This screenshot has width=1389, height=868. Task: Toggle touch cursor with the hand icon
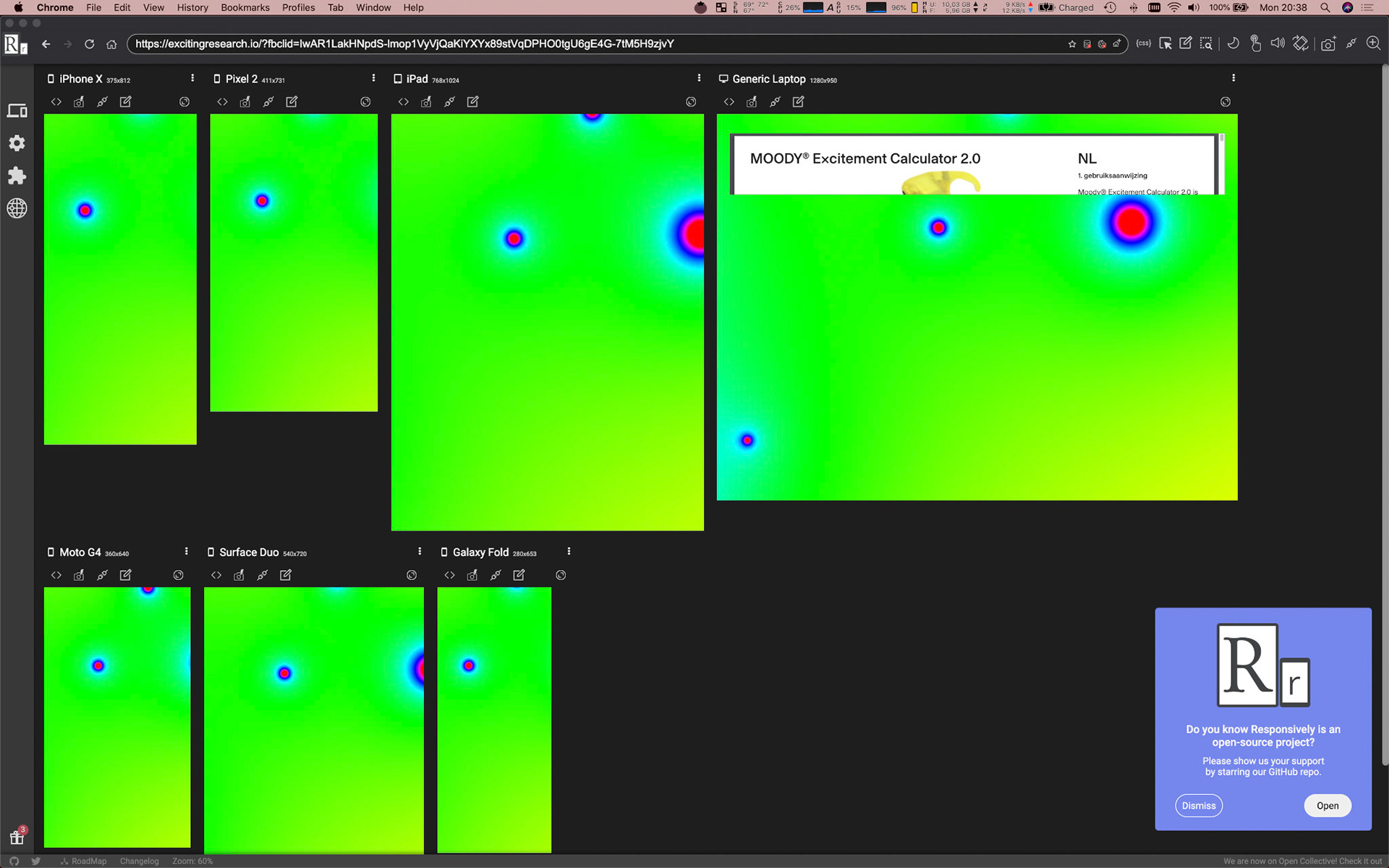coord(1256,43)
